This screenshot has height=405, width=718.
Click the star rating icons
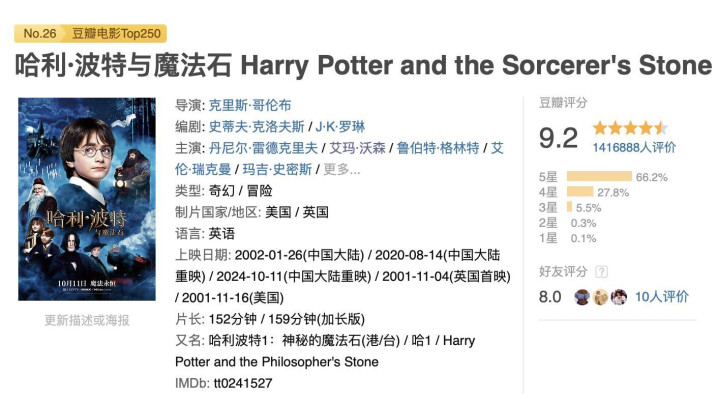(629, 128)
